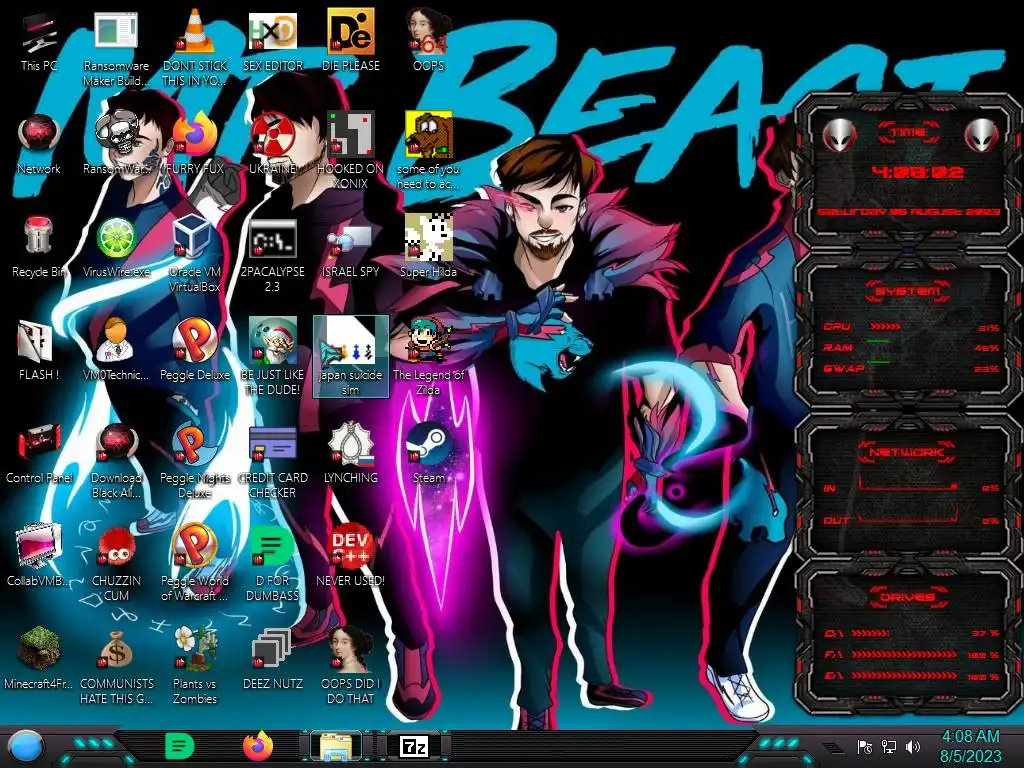Open the green document app on taskbar
This screenshot has width=1024, height=768.
coord(180,746)
